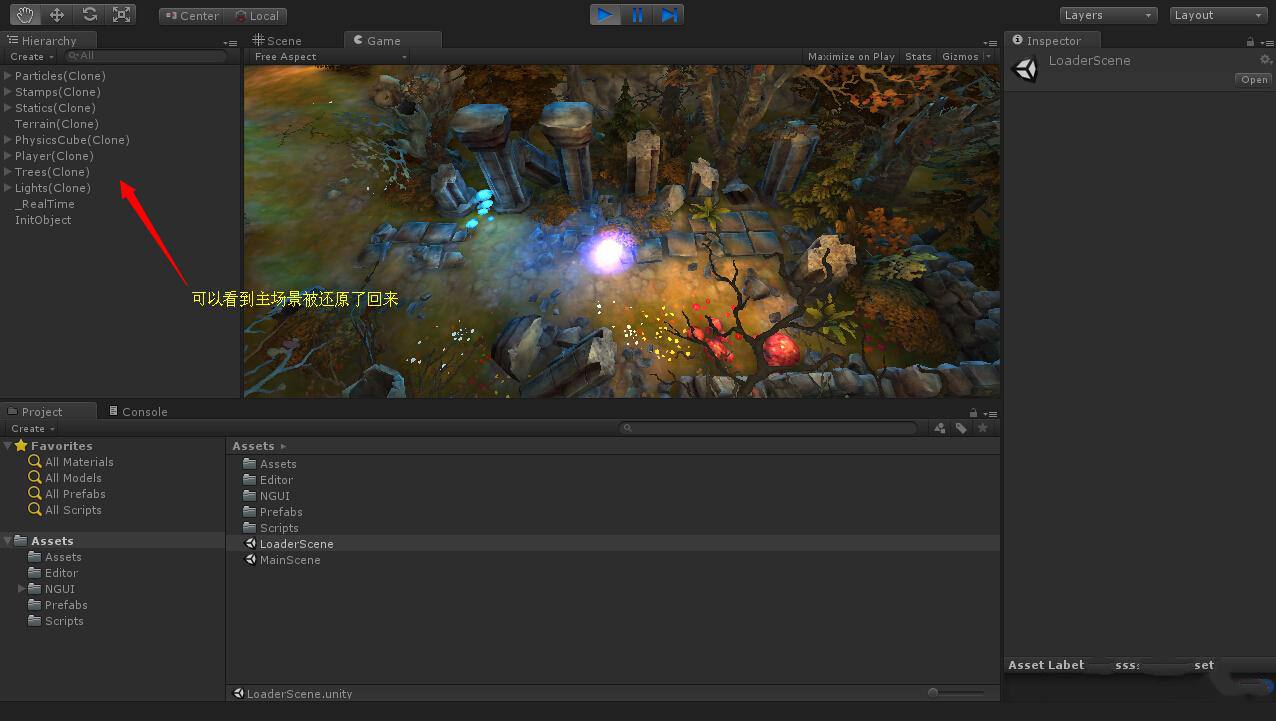Image resolution: width=1276 pixels, height=721 pixels.
Task: Pause the game playback
Action: (637, 14)
